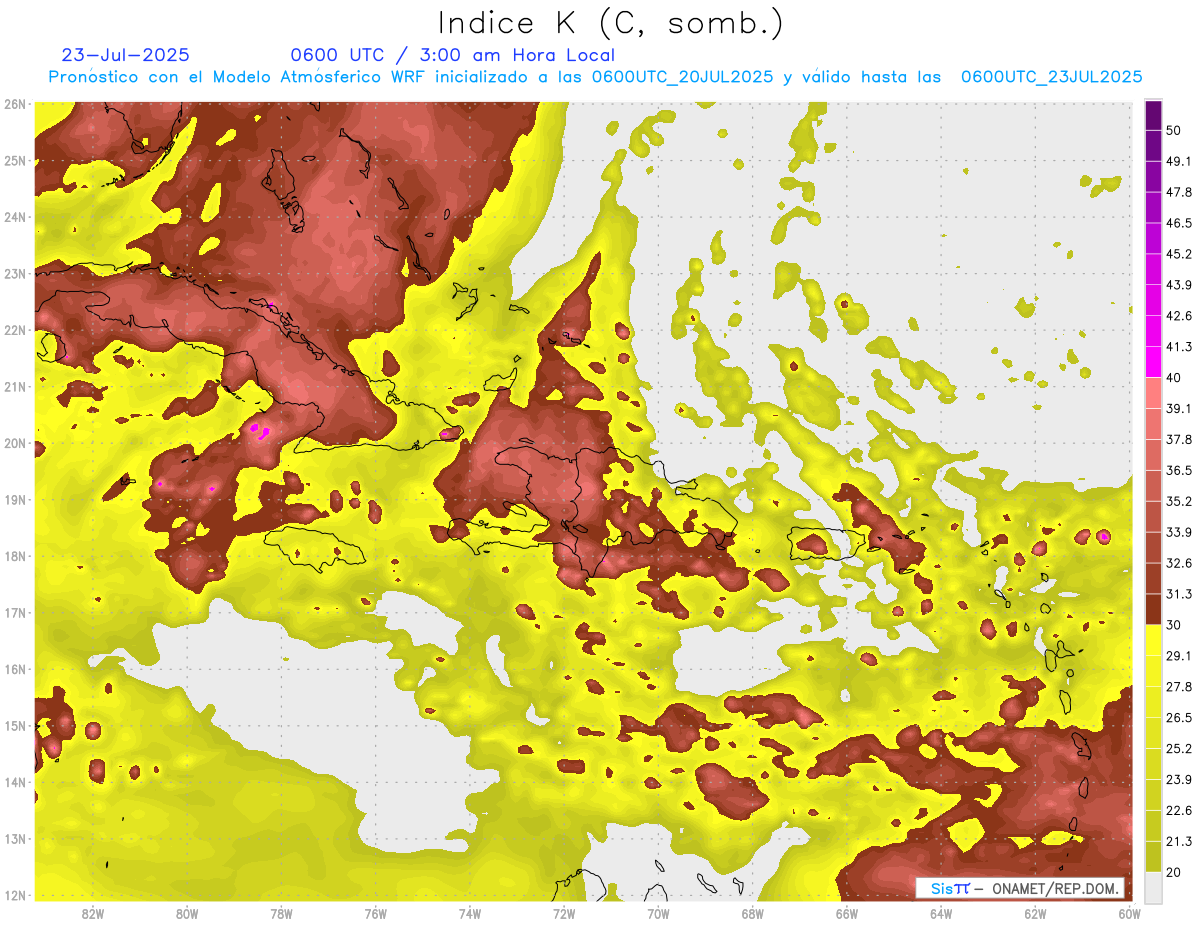
Task: Click the "23N" latitude label
Action: [14, 274]
